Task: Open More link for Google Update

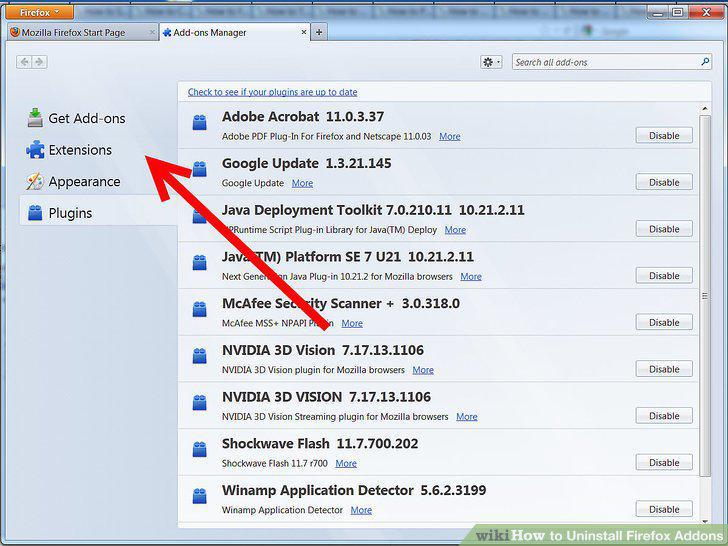Action: [x=302, y=183]
